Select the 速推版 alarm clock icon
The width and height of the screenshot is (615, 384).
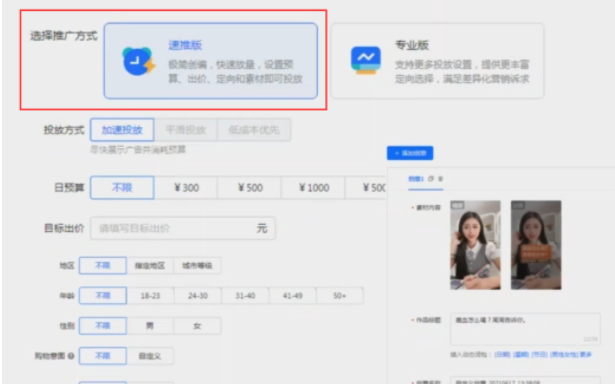tap(139, 61)
